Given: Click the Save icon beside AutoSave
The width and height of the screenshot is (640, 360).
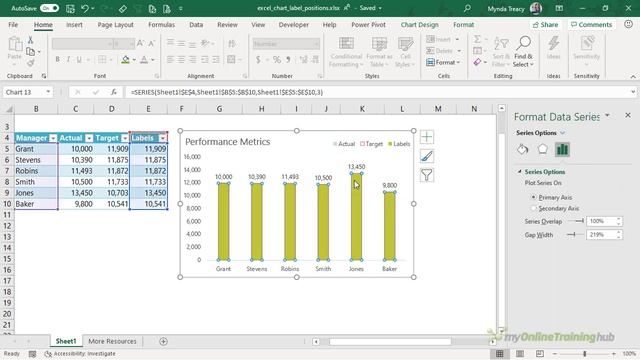Looking at the screenshot, I should point(70,8).
